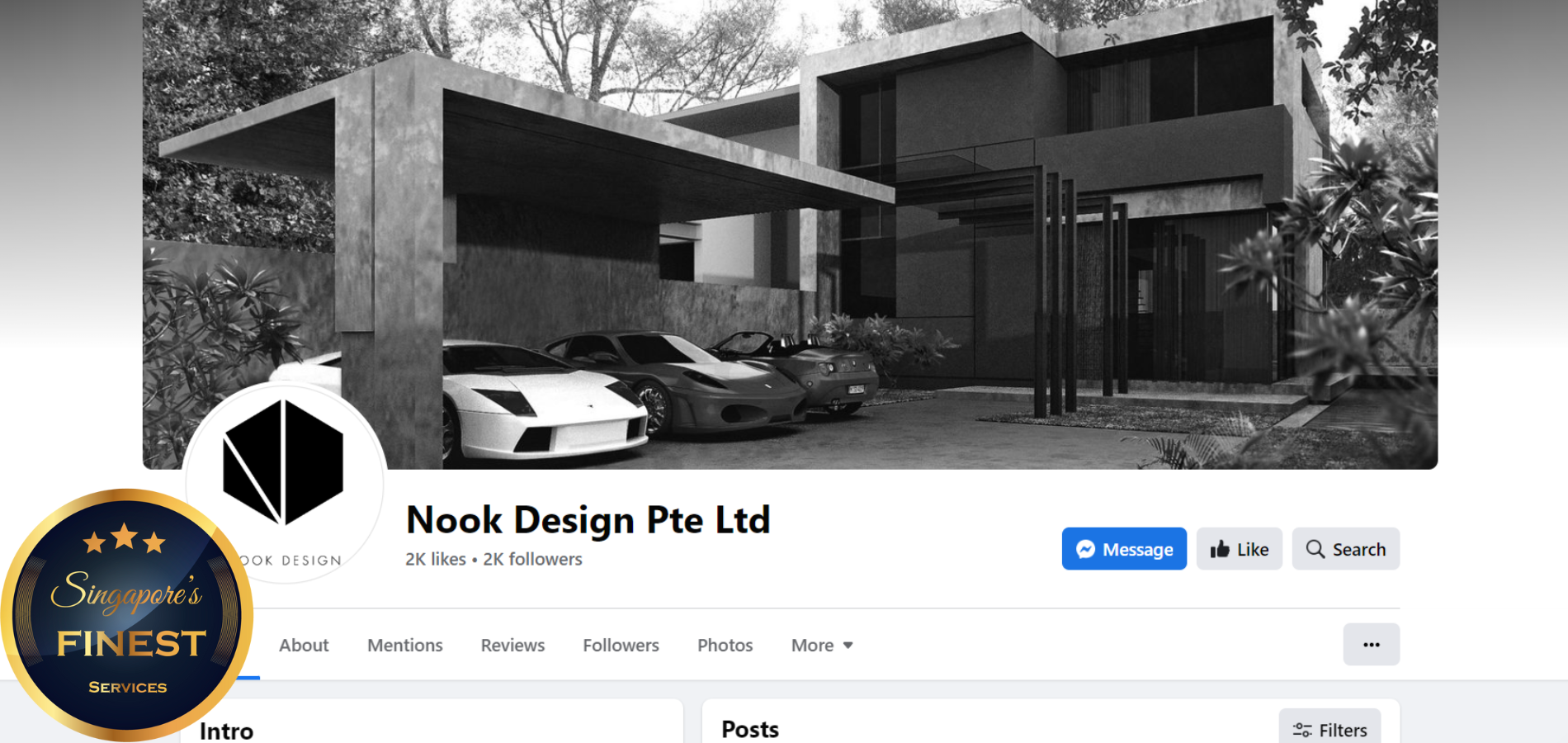Viewport: 1568px width, 743px height.
Task: Search within this page
Action: pos(1346,549)
